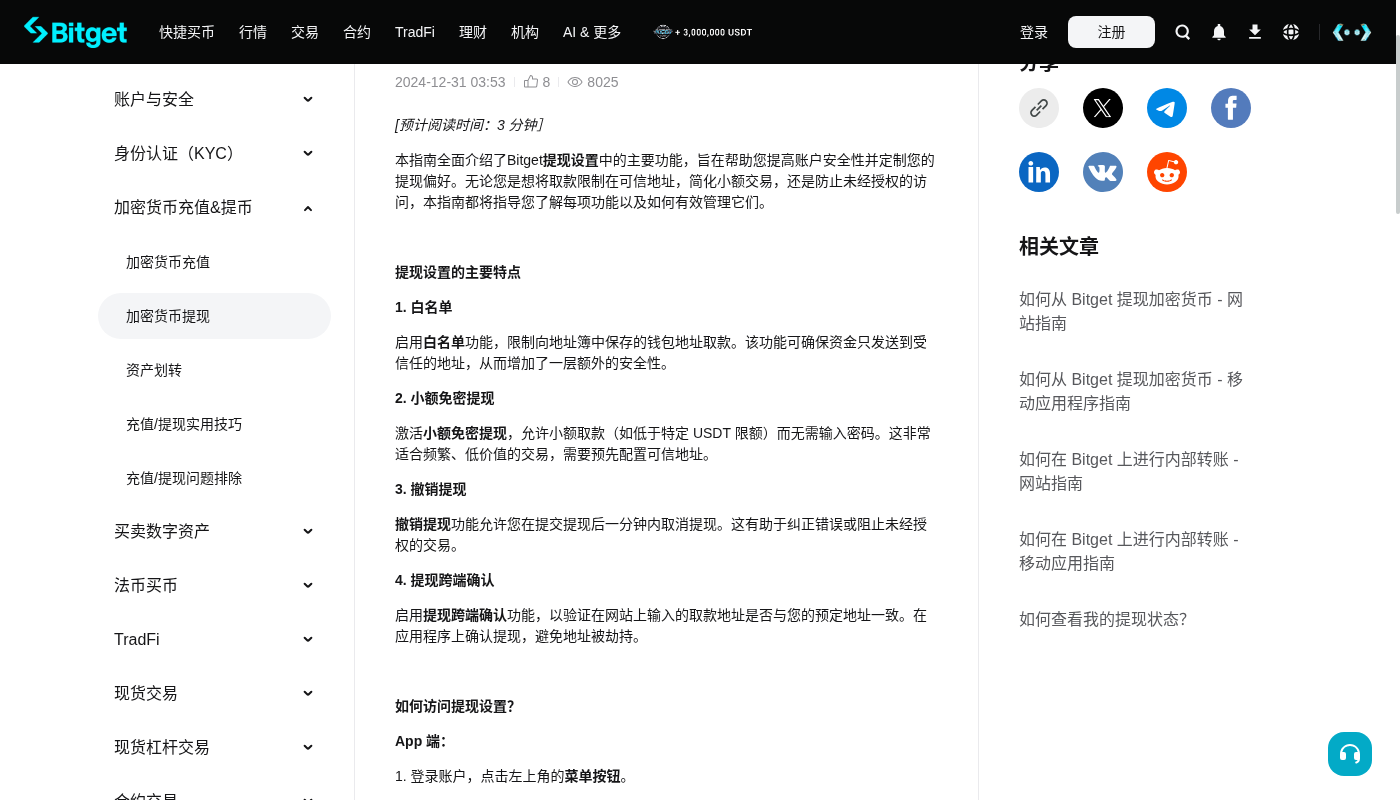This screenshot has height=800, width=1400.
Task: Like the article with thumbs-up icon
Action: point(531,82)
